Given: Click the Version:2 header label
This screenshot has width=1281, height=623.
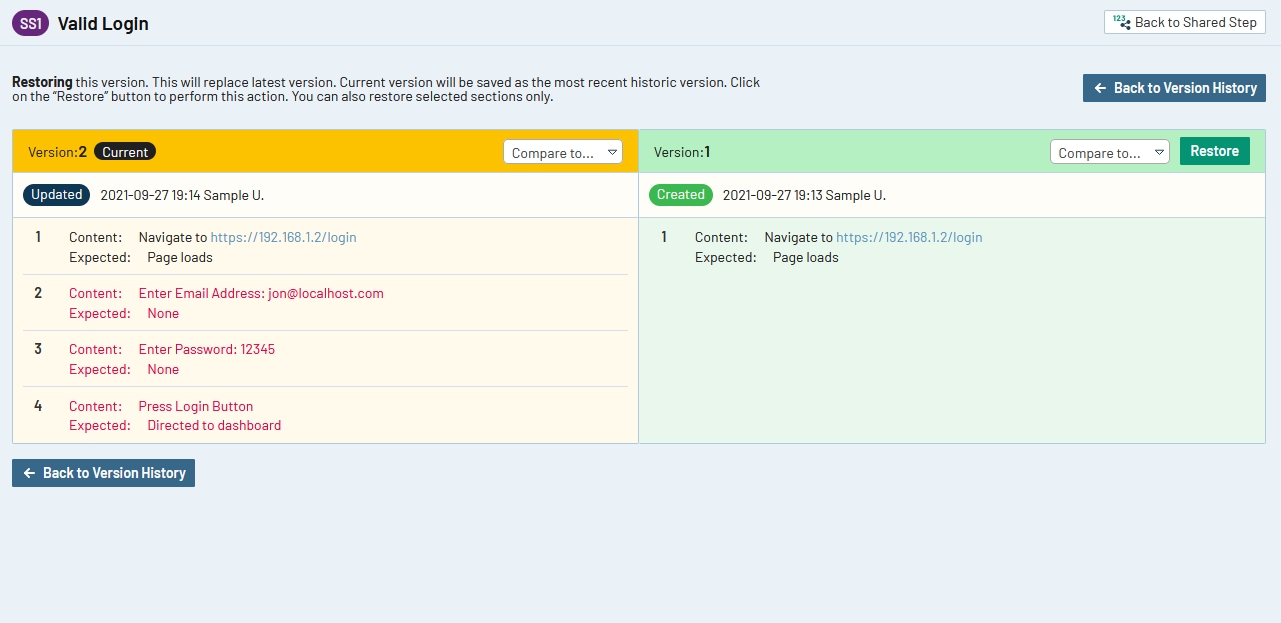Looking at the screenshot, I should pos(58,152).
